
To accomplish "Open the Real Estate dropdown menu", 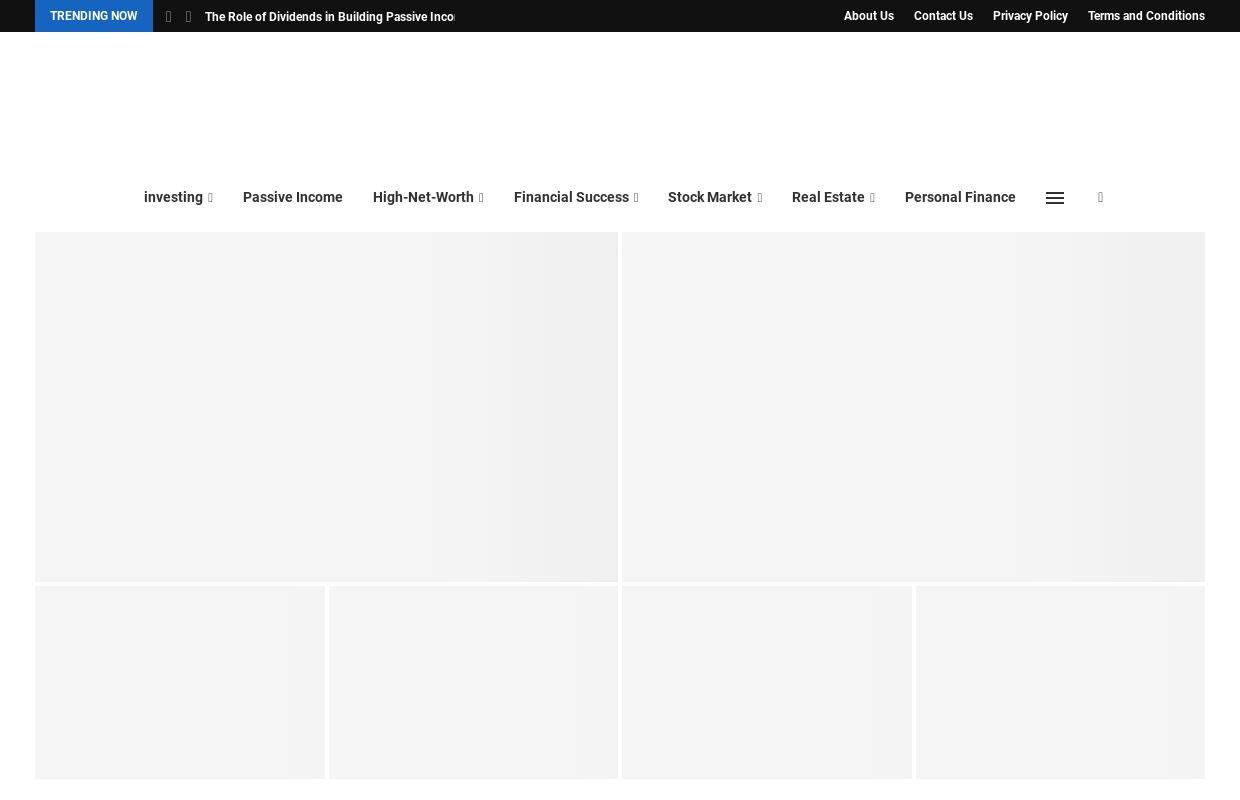I will [833, 198].
